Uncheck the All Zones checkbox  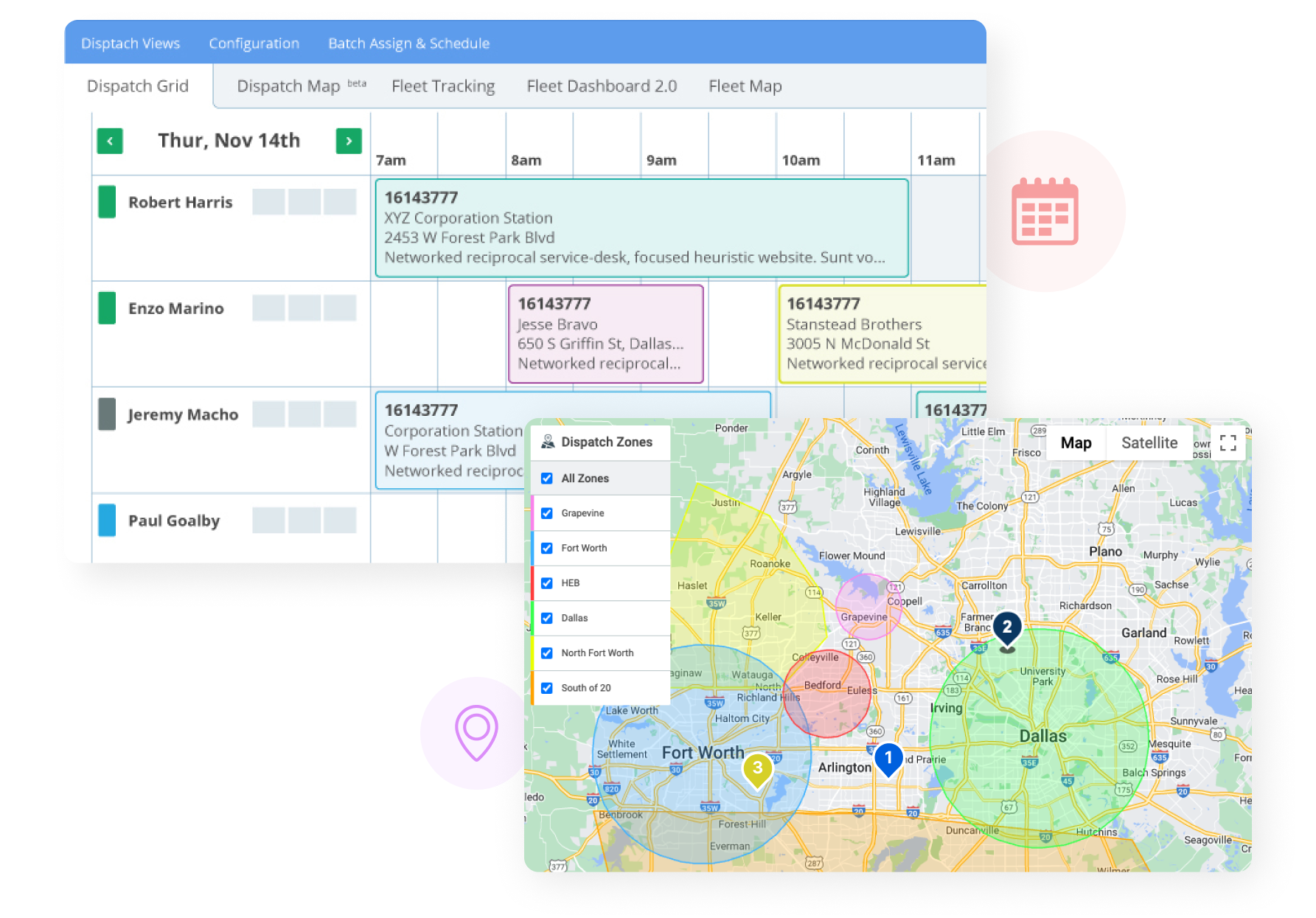pyautogui.click(x=547, y=479)
